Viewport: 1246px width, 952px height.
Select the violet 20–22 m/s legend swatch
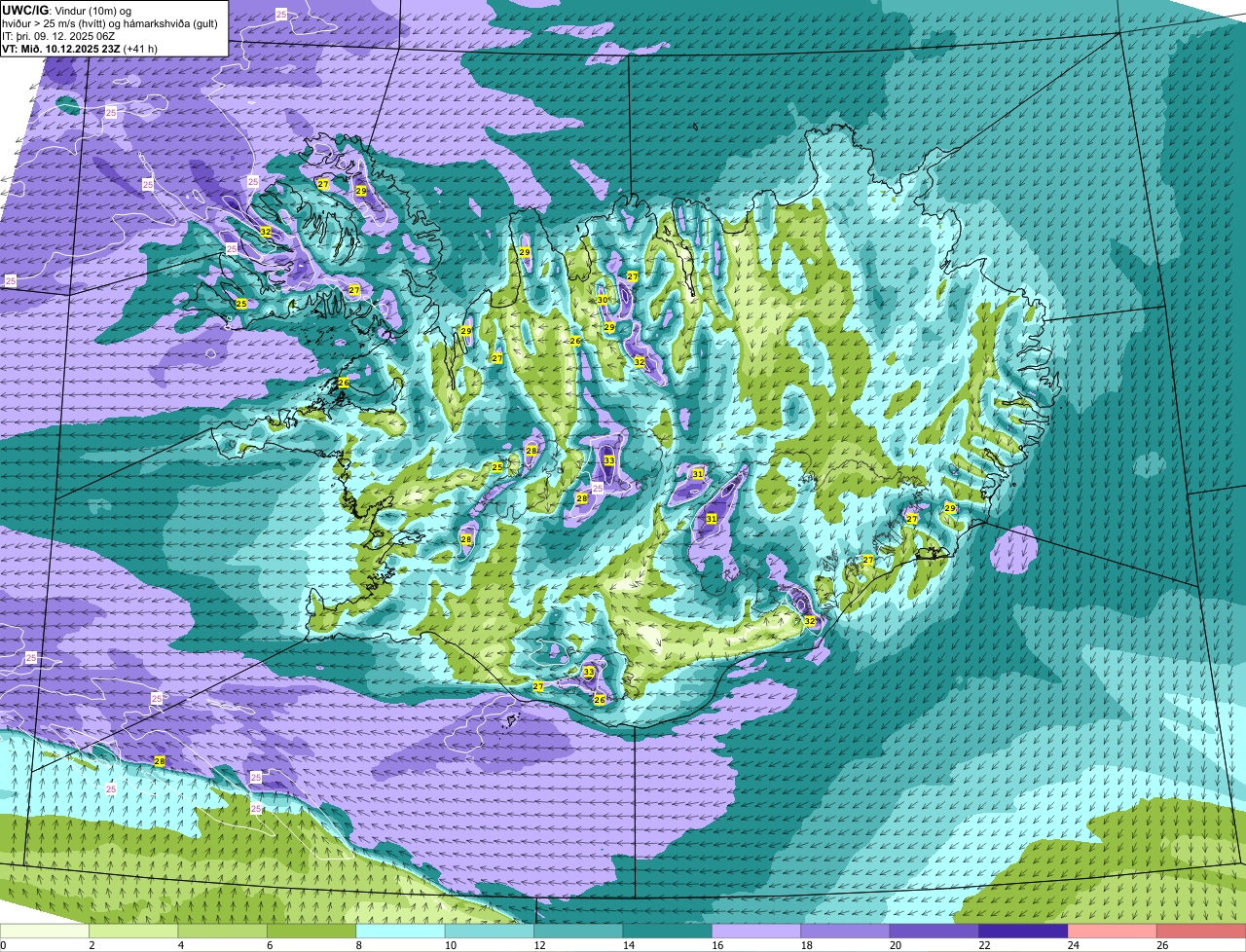pos(934,932)
